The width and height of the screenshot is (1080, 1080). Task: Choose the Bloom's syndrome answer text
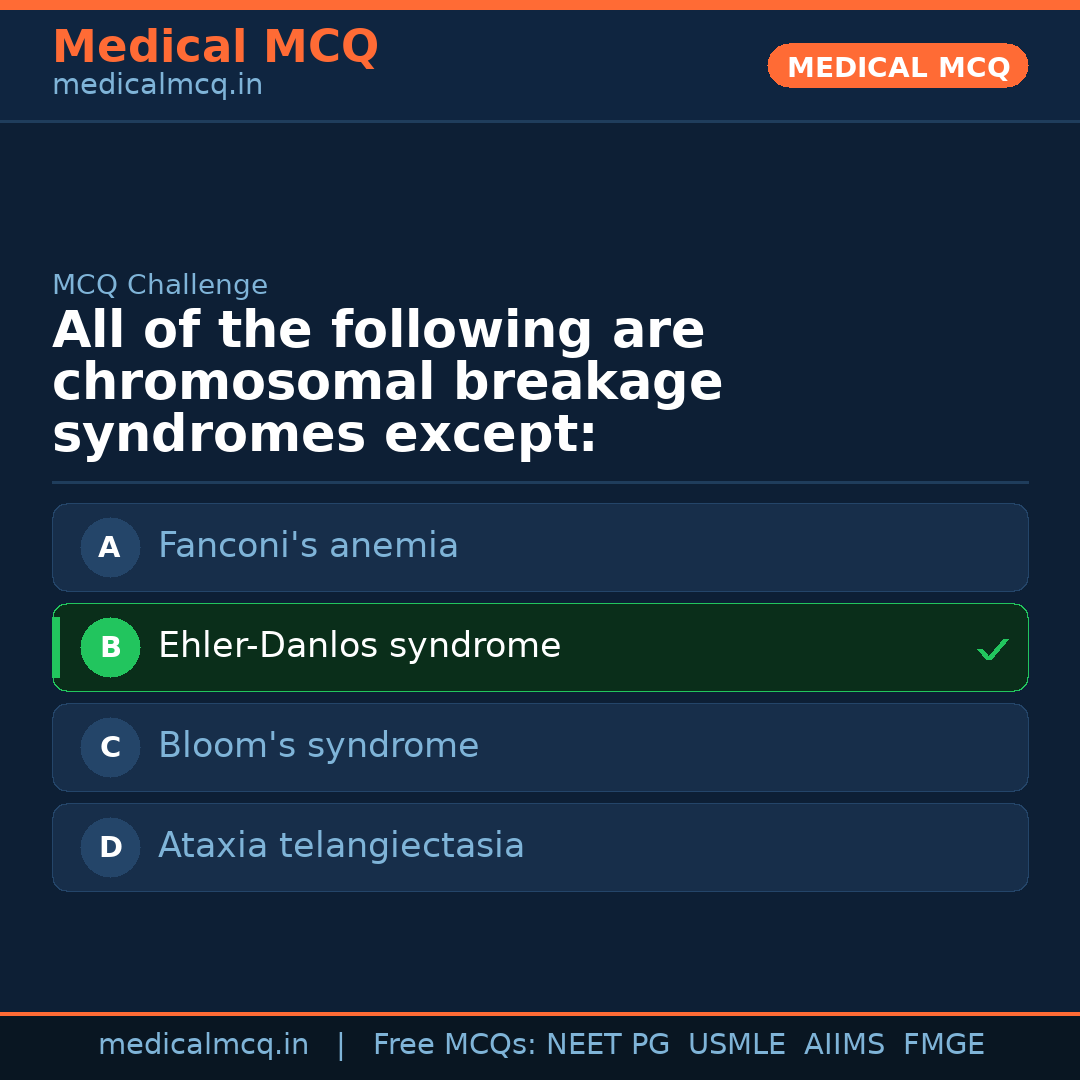[x=318, y=746]
